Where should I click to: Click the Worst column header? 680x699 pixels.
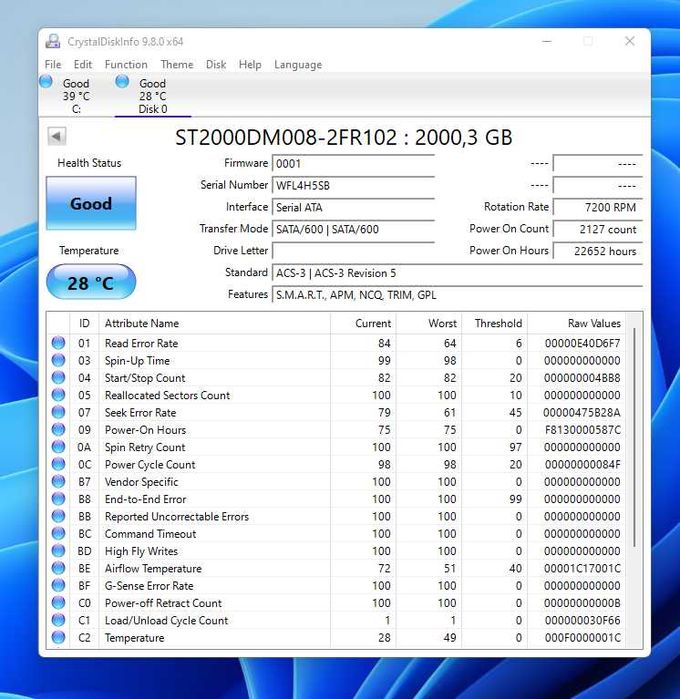(x=429, y=323)
